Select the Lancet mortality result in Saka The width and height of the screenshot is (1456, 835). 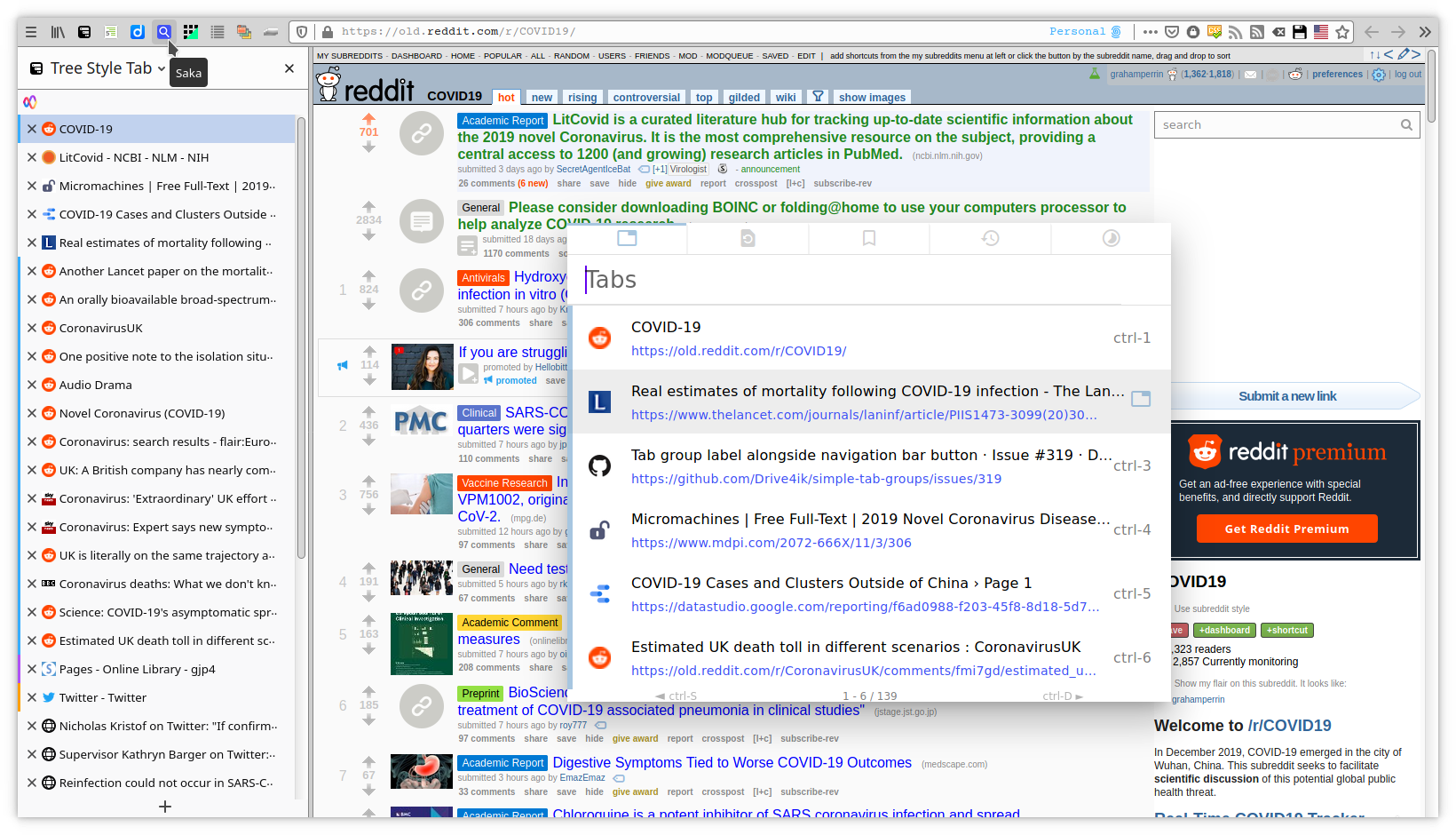coord(870,402)
